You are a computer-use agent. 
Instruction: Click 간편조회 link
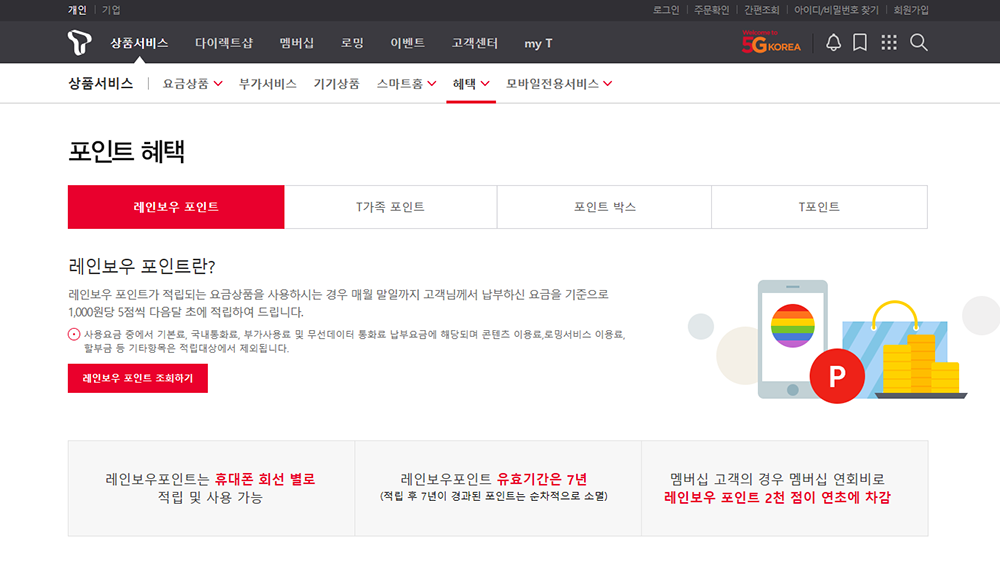click(x=761, y=10)
